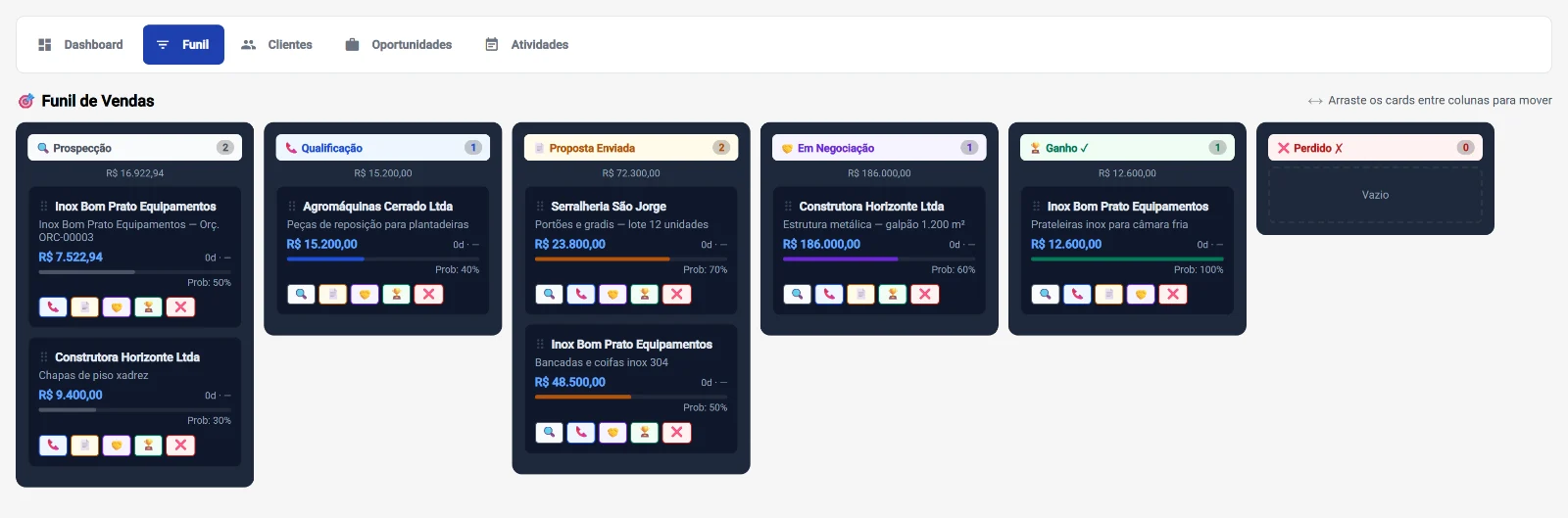Click handshake icon on R$ 7.522,94 card
The height and width of the screenshot is (518, 1568).
pyautogui.click(x=117, y=307)
